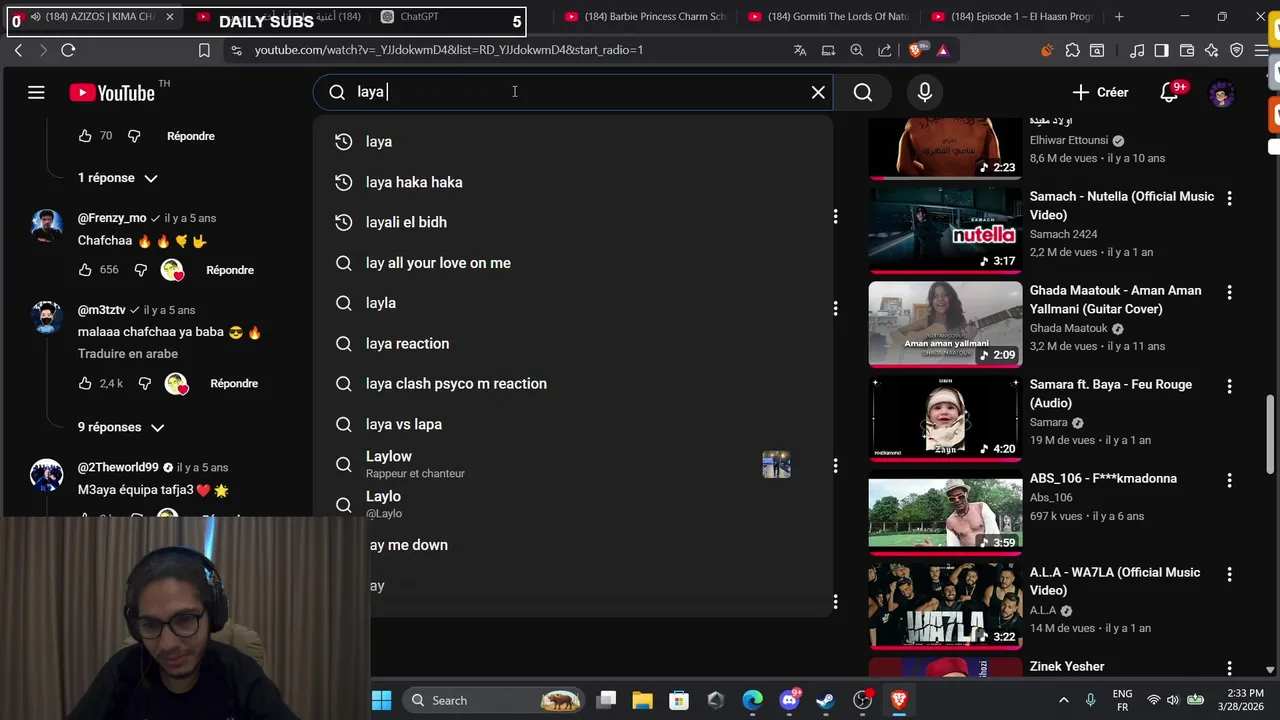The image size is (1280, 720).
Task: Open options for Samach - Nutella video
Action: pos(1229,198)
